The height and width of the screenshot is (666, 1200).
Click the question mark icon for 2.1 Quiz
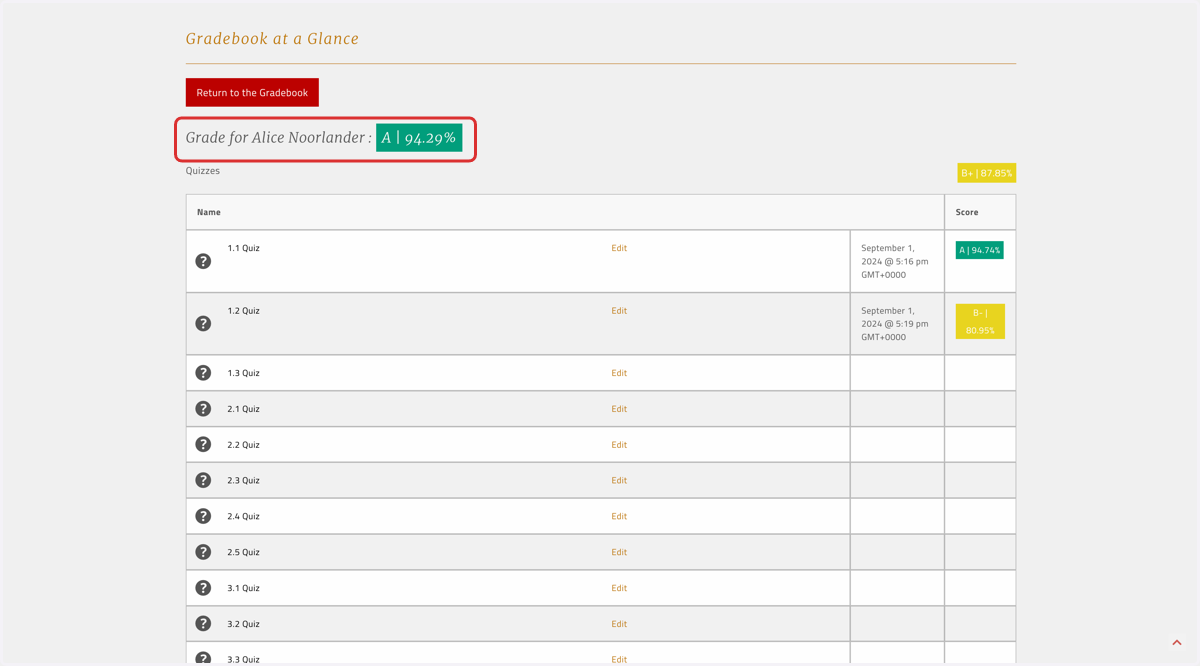(x=203, y=409)
